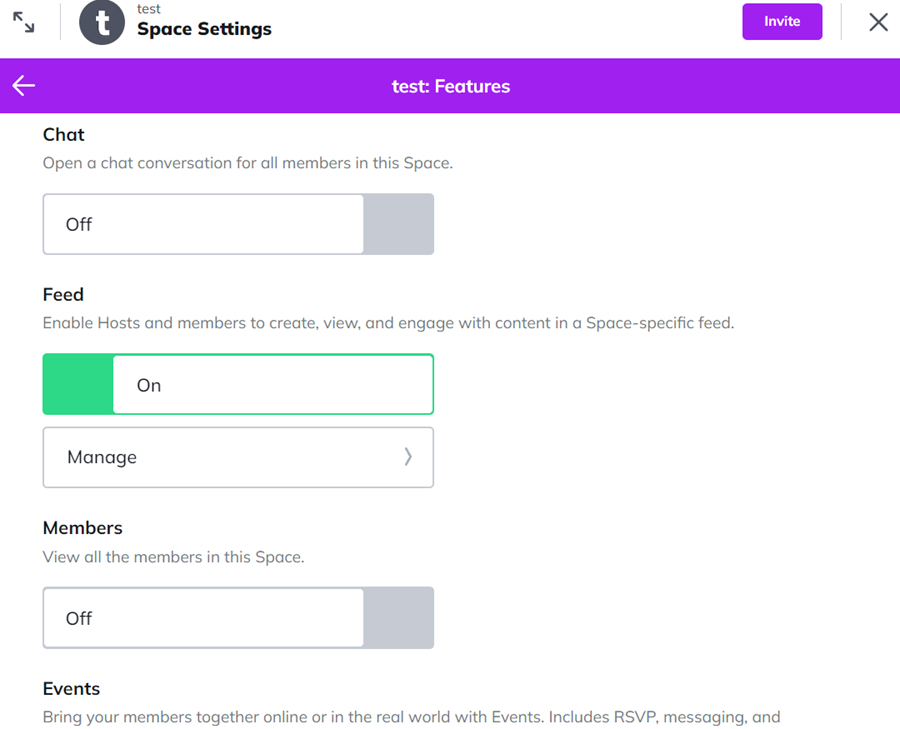
Task: Select the Members section heading
Action: pyautogui.click(x=83, y=528)
